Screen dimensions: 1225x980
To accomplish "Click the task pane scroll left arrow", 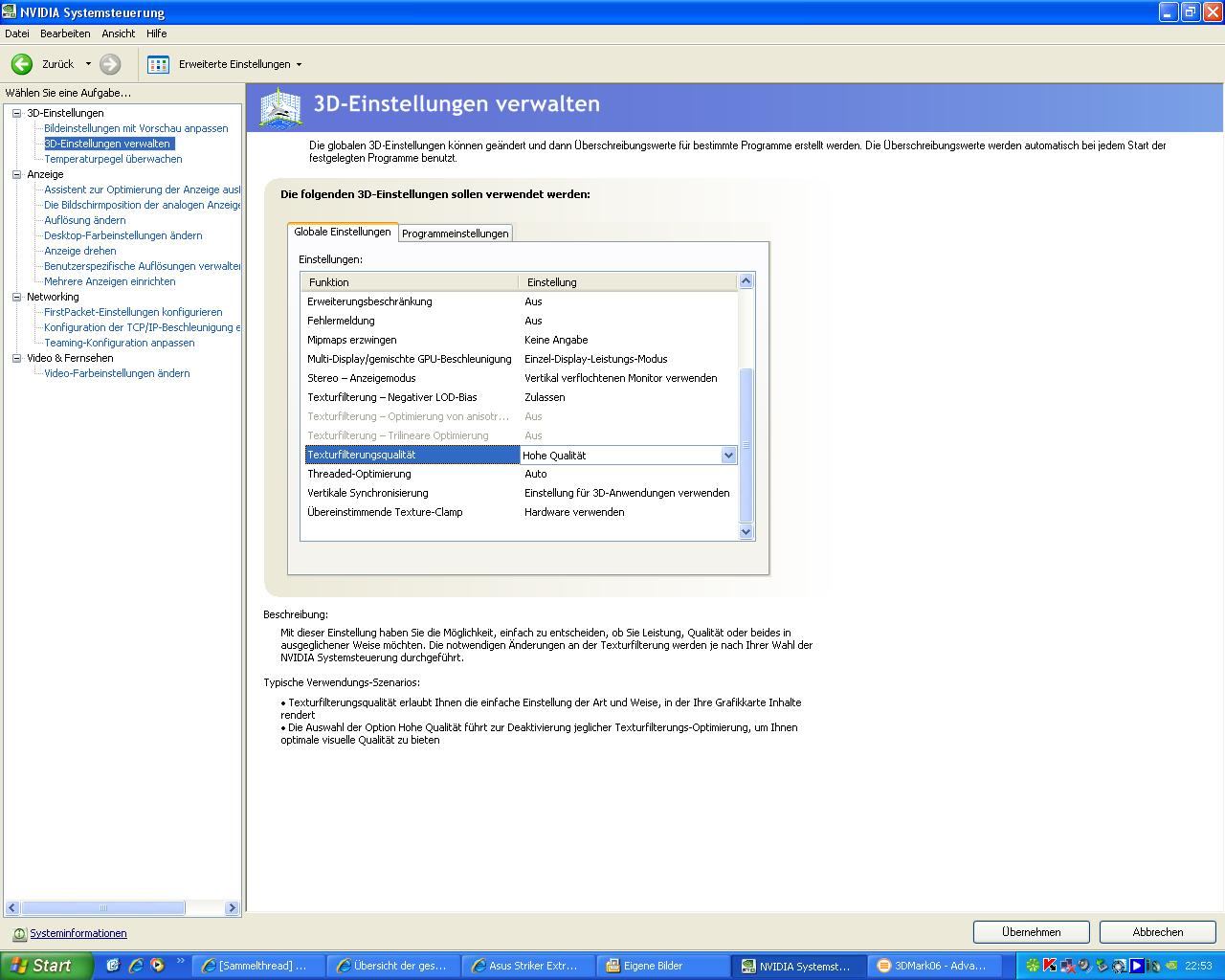I will click(12, 907).
